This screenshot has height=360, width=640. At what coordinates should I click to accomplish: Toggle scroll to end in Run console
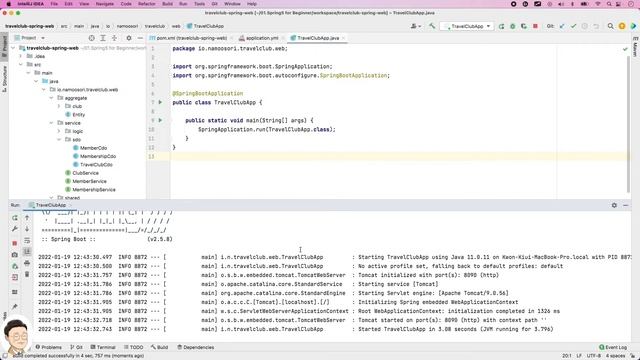coord(27,251)
